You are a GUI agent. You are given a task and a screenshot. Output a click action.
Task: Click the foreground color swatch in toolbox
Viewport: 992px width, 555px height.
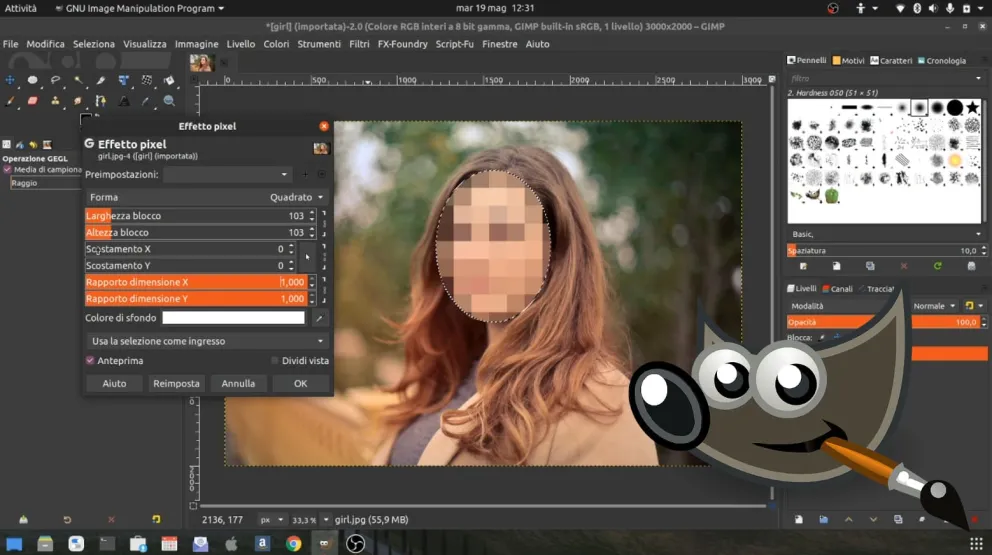coord(85,118)
